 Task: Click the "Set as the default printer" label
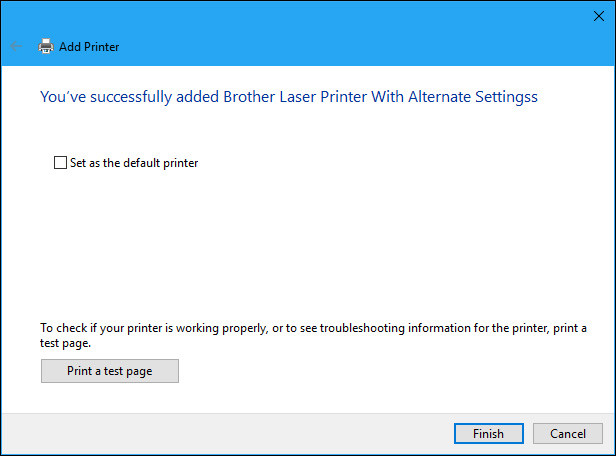[134, 162]
